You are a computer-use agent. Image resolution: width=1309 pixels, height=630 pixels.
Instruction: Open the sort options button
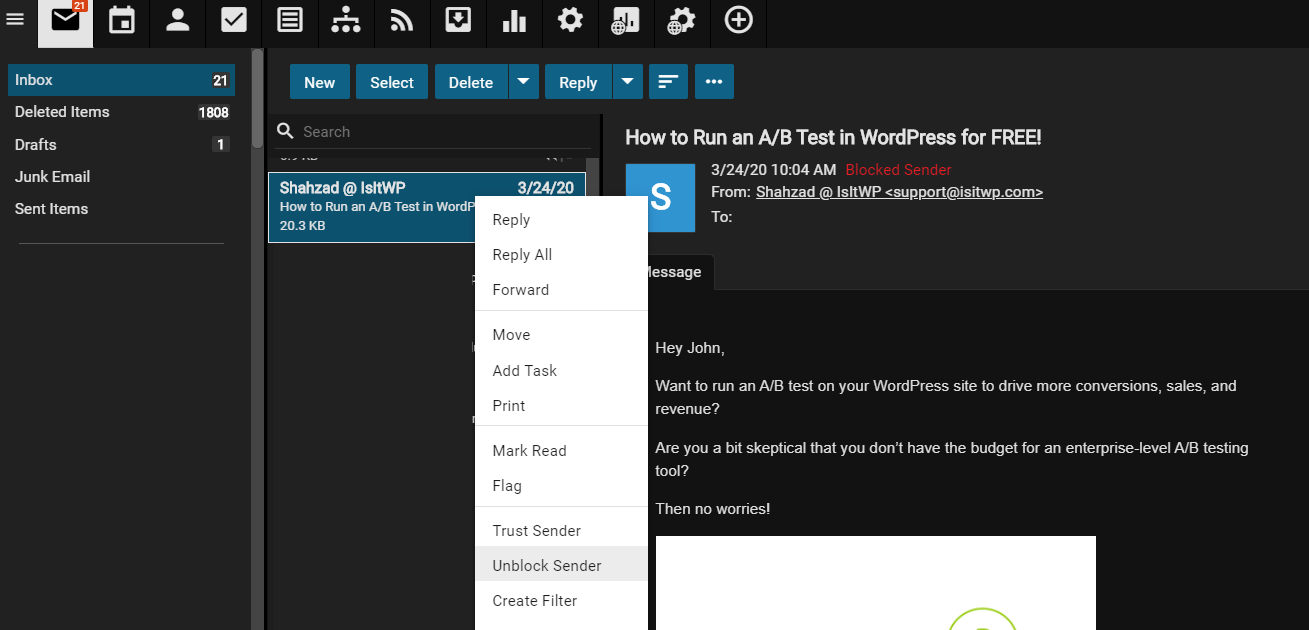pyautogui.click(x=668, y=82)
